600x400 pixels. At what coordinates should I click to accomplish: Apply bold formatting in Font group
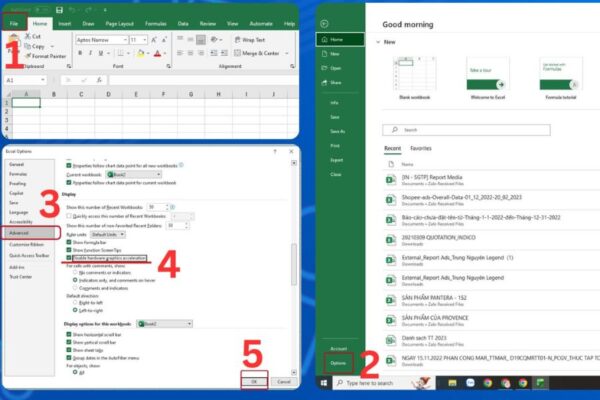coord(77,53)
